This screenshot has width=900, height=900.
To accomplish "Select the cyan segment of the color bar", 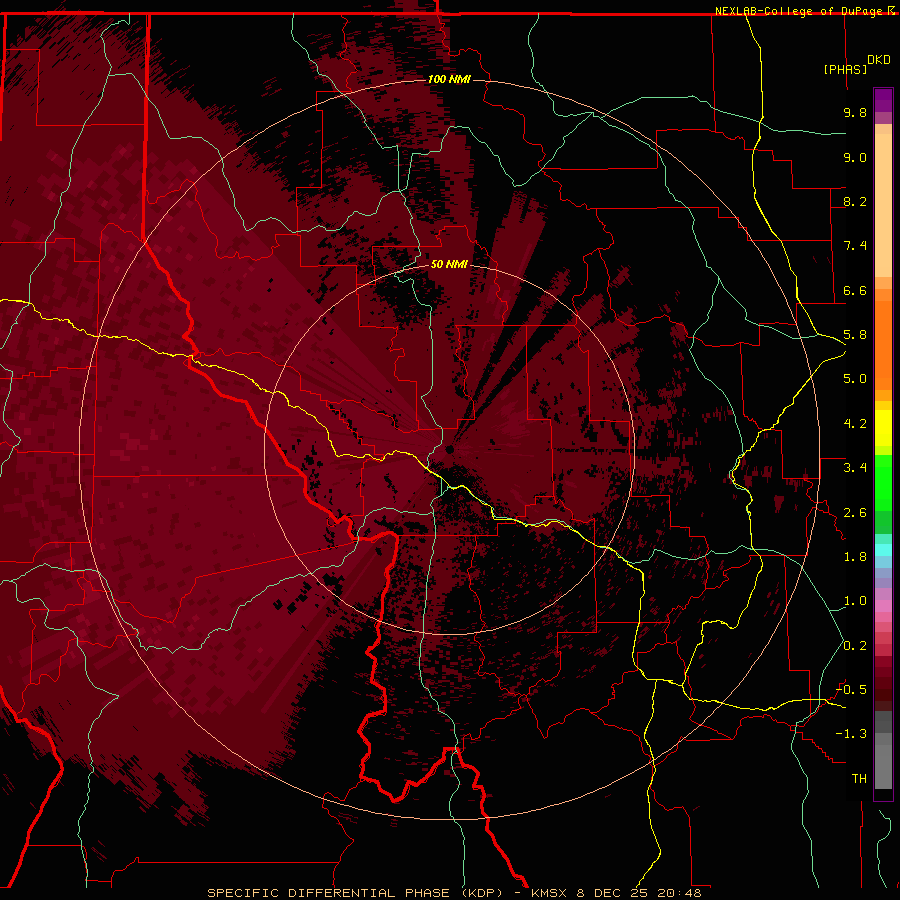I will click(x=883, y=550).
